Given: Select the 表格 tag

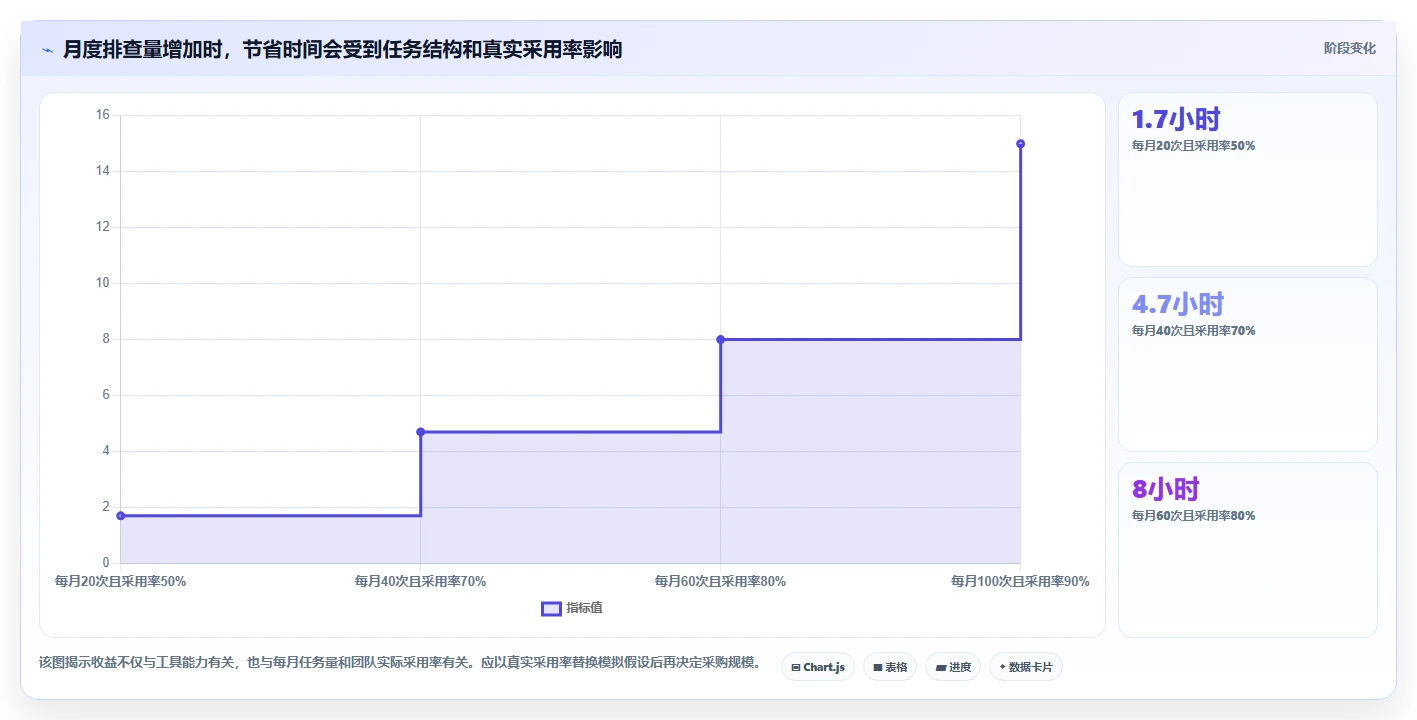Looking at the screenshot, I should pyautogui.click(x=890, y=667).
